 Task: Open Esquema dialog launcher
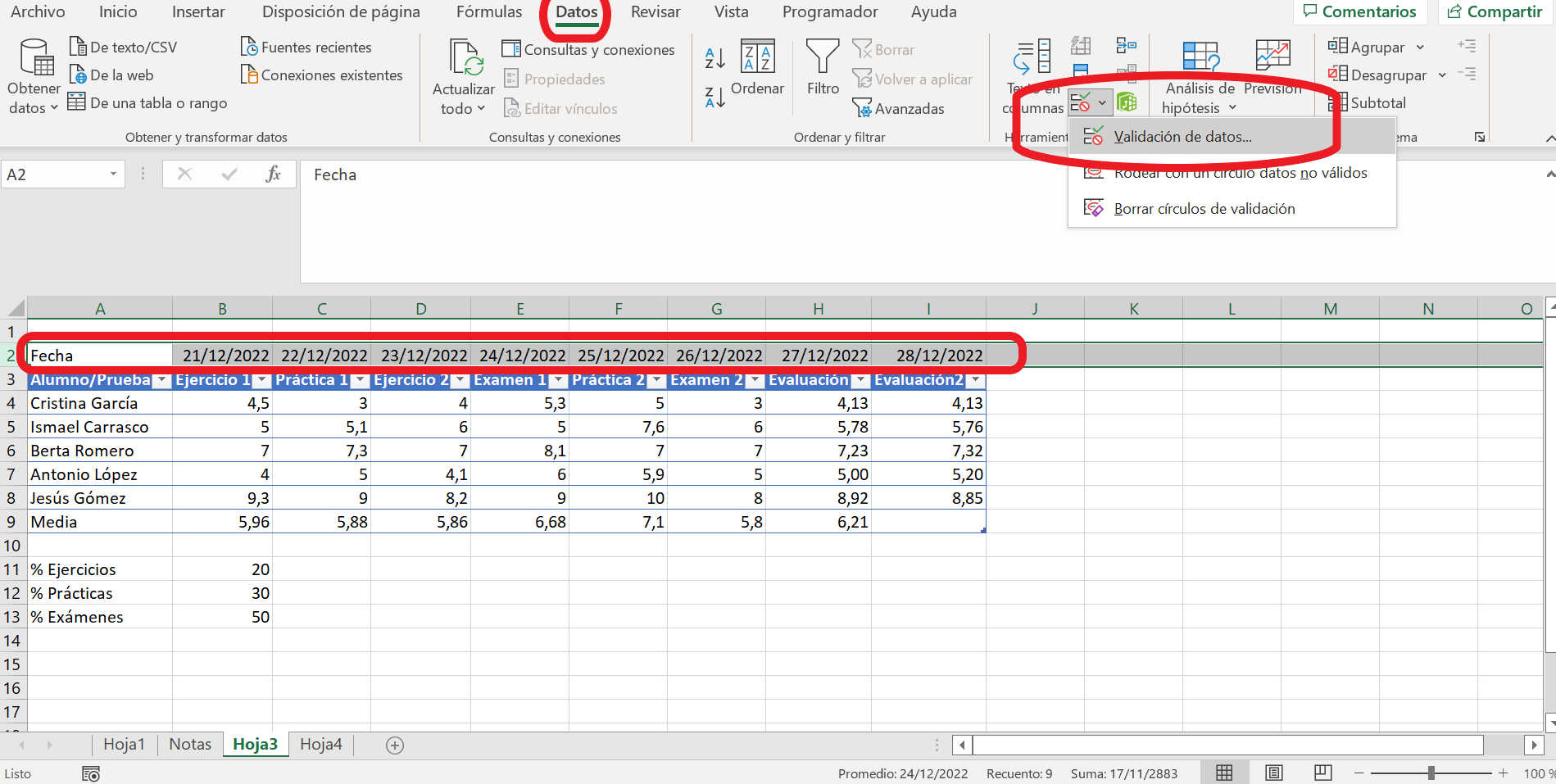[x=1480, y=137]
